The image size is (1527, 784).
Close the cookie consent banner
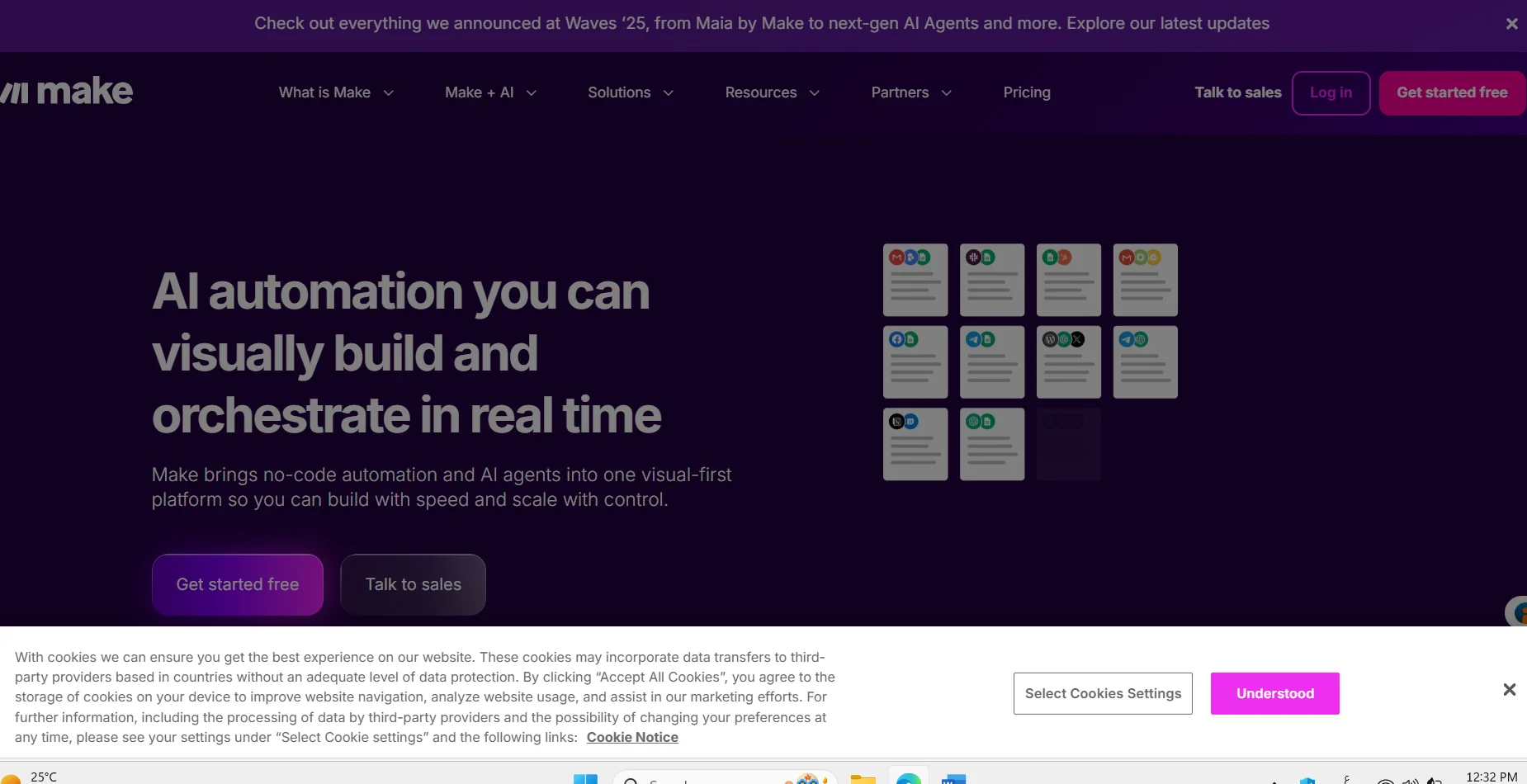1509,689
